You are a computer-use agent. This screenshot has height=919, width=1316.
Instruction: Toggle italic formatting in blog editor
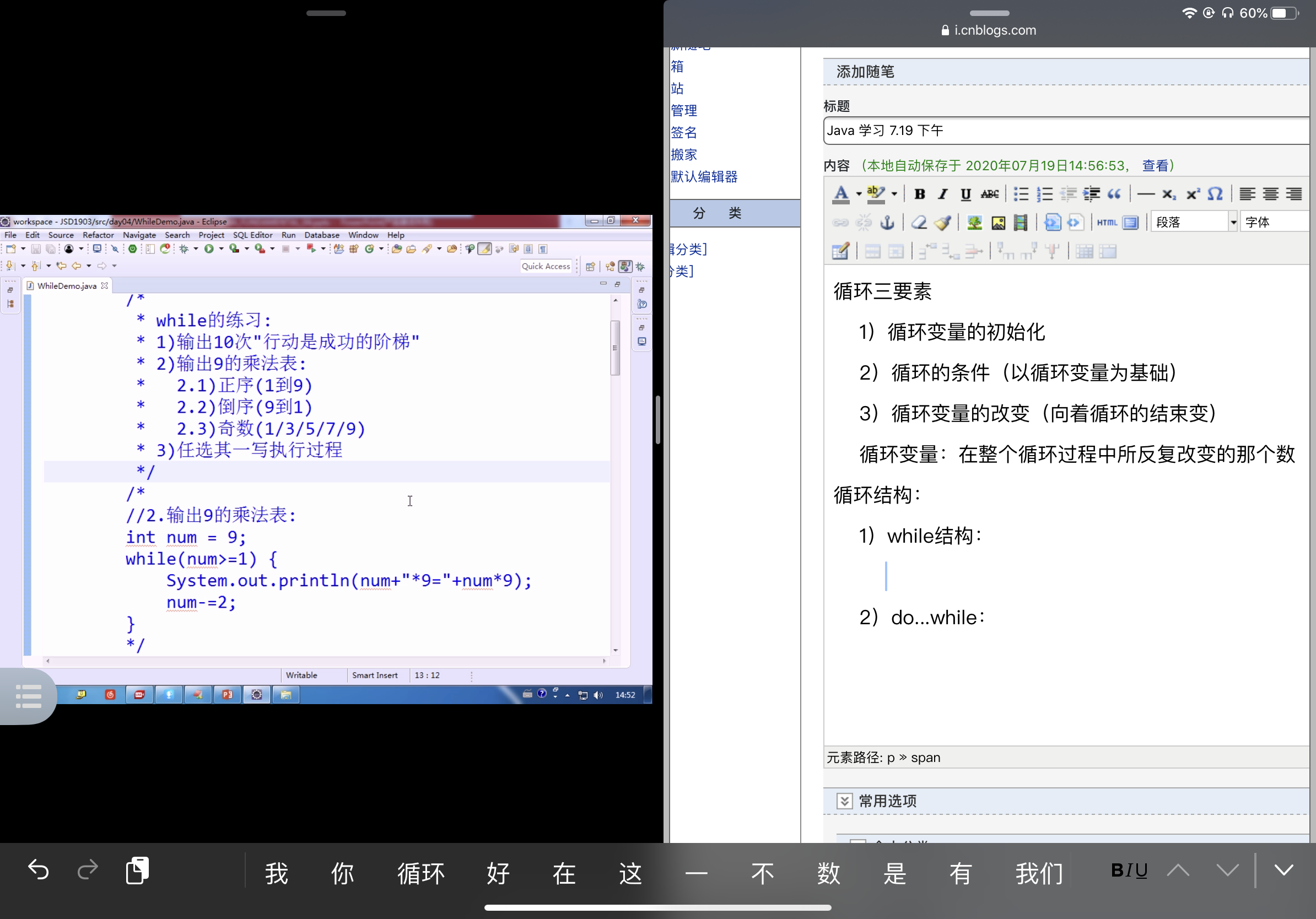942,194
